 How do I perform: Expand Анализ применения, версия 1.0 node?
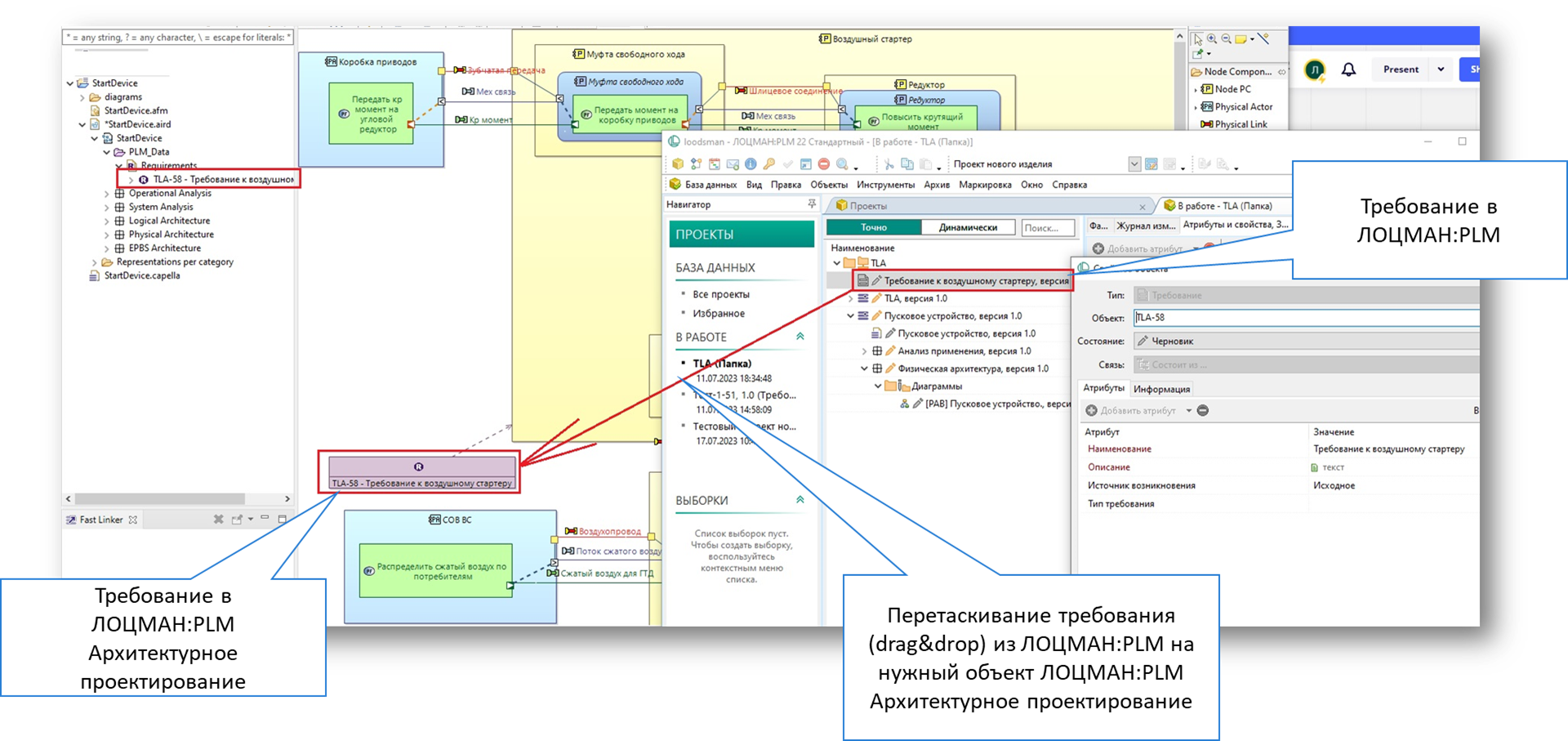pos(864,351)
